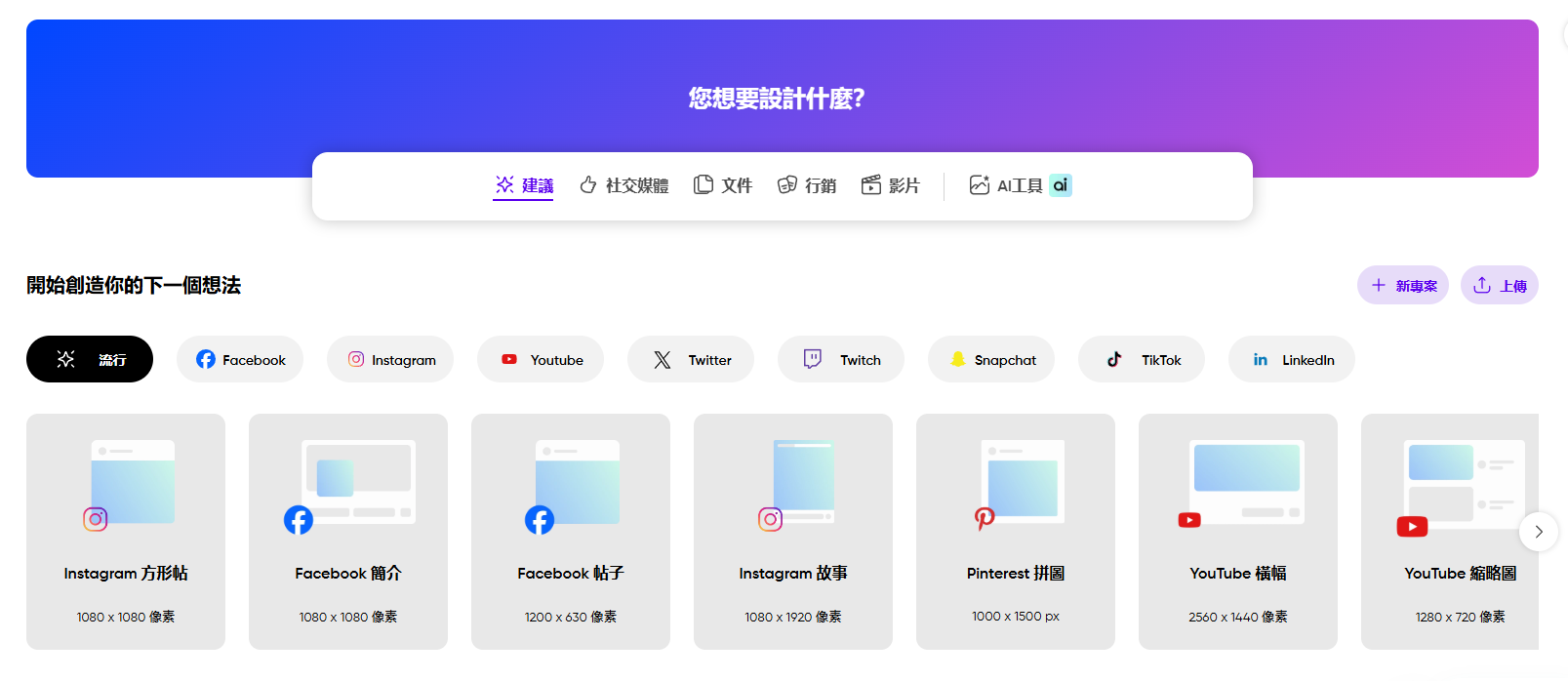
Task: Click the YouTube badge on 橫幅 card
Action: click(1189, 520)
